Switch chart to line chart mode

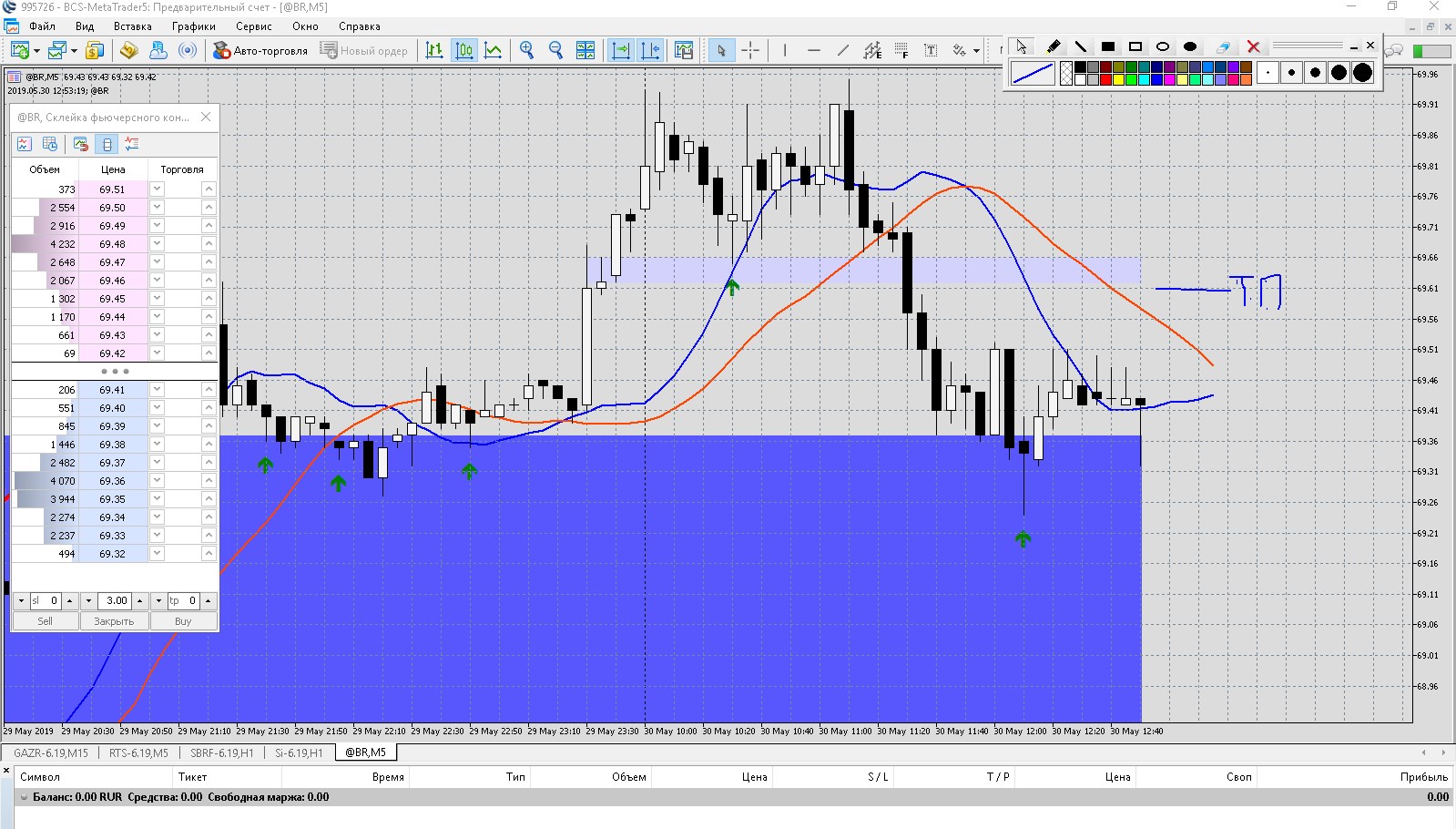pyautogui.click(x=494, y=50)
